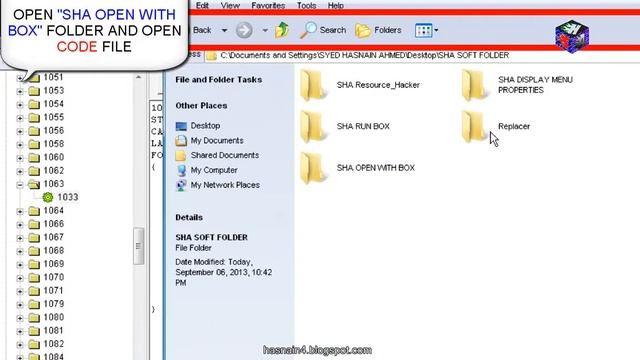Select tree item 1068
640x360 pixels.
pos(53,251)
